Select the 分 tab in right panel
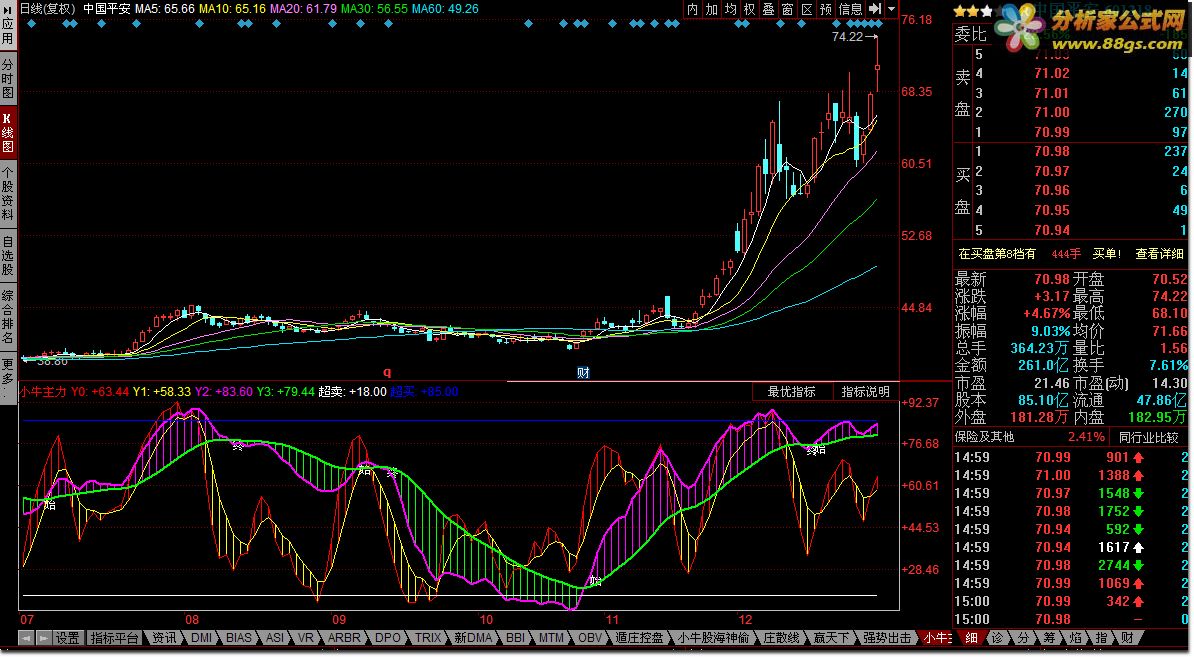1194x657 pixels. pos(1023,638)
